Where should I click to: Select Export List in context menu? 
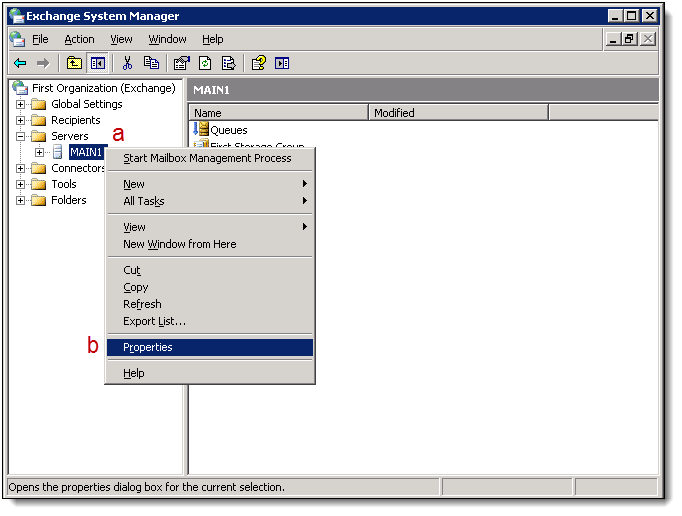(x=210, y=321)
